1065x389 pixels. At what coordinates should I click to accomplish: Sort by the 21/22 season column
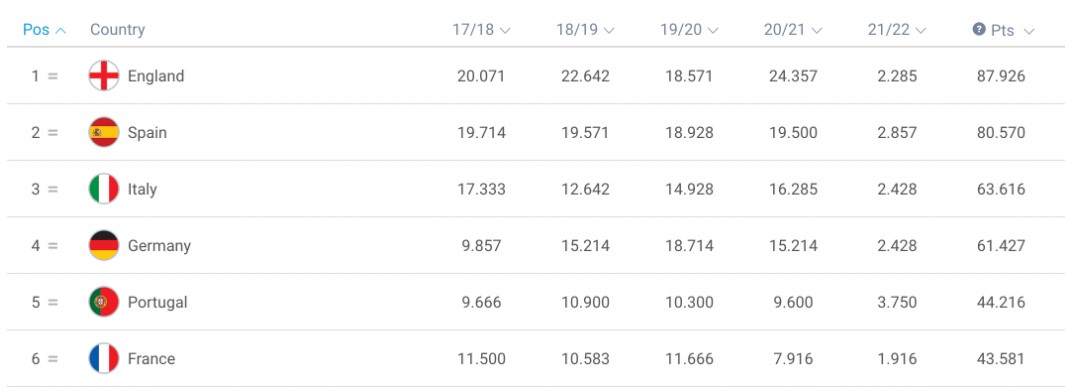click(x=897, y=30)
